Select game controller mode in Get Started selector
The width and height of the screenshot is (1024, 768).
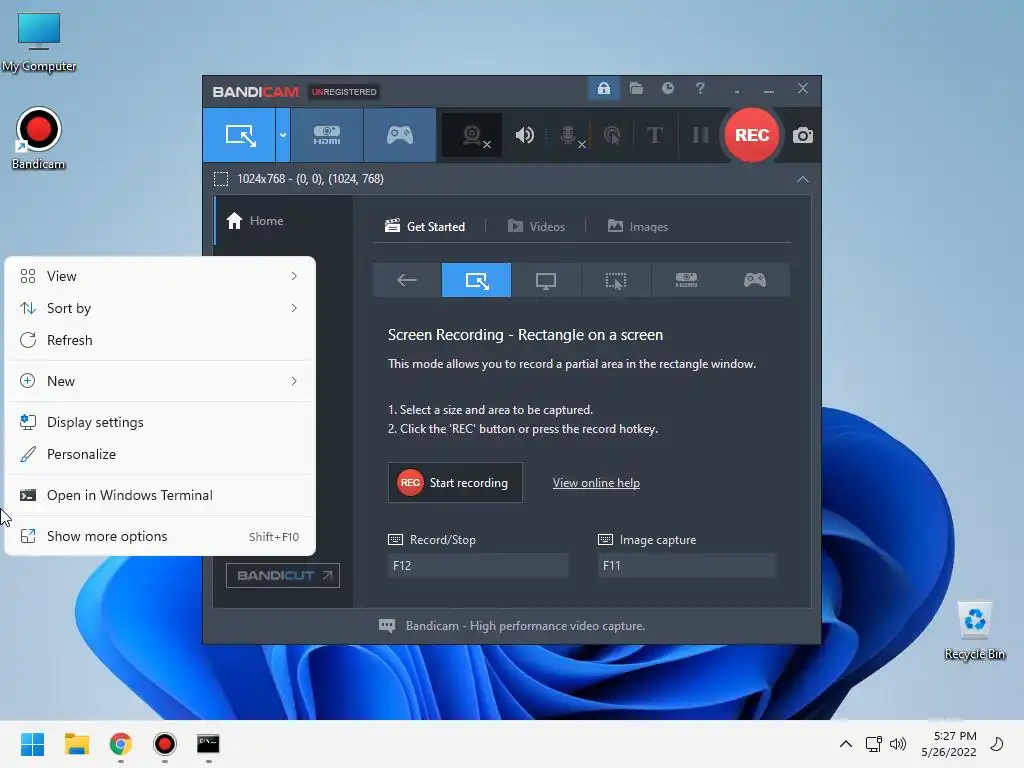coord(755,280)
